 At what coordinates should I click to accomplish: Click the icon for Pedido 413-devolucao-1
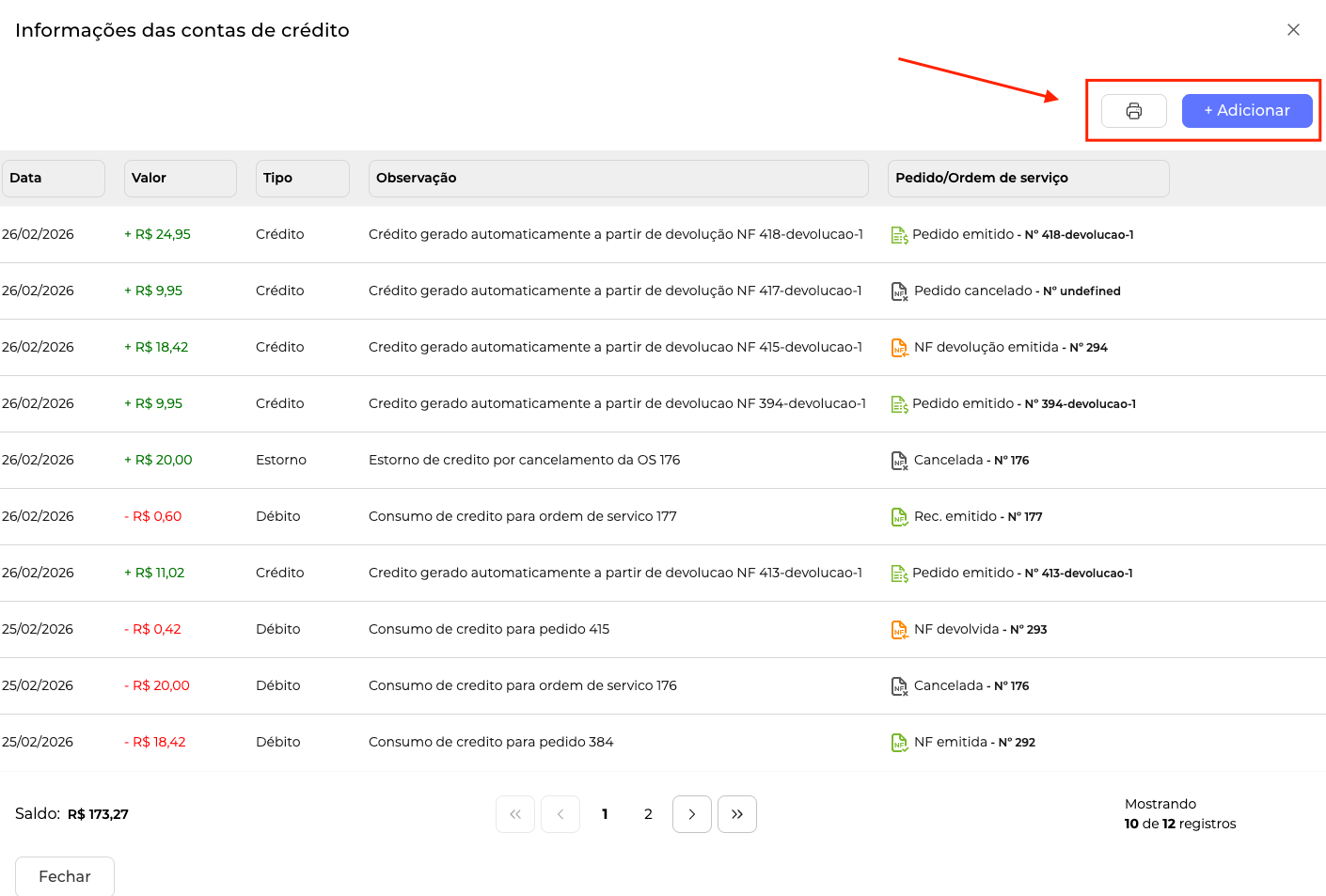[899, 574]
